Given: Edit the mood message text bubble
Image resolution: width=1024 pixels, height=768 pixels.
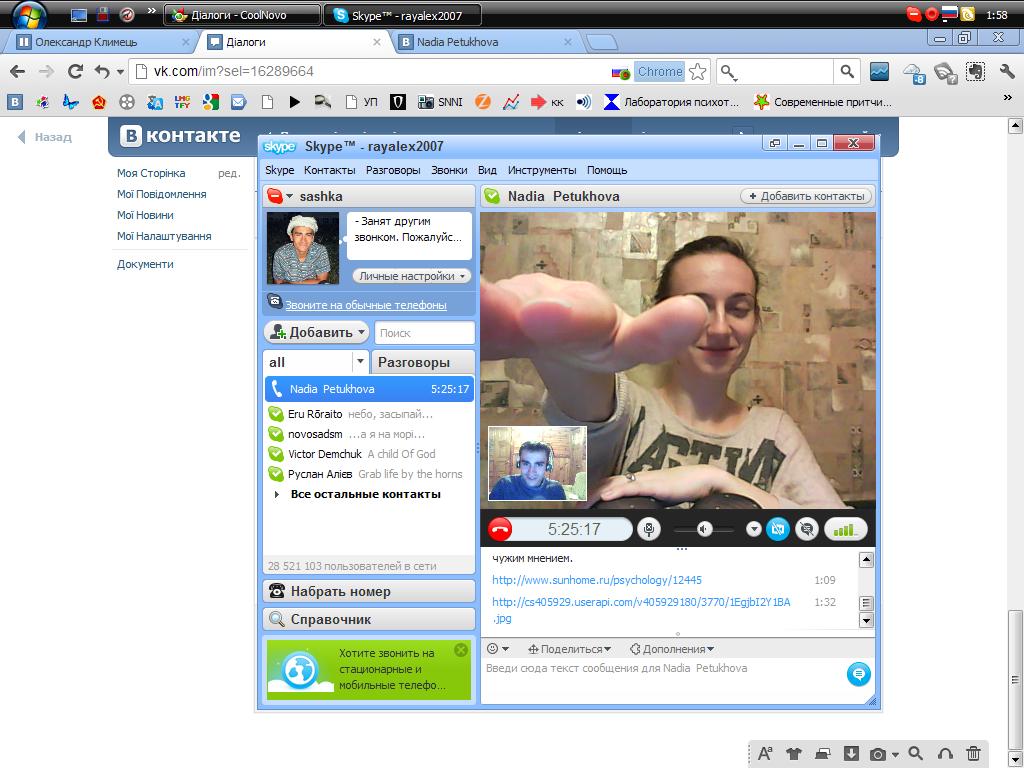Looking at the screenshot, I should 409,236.
